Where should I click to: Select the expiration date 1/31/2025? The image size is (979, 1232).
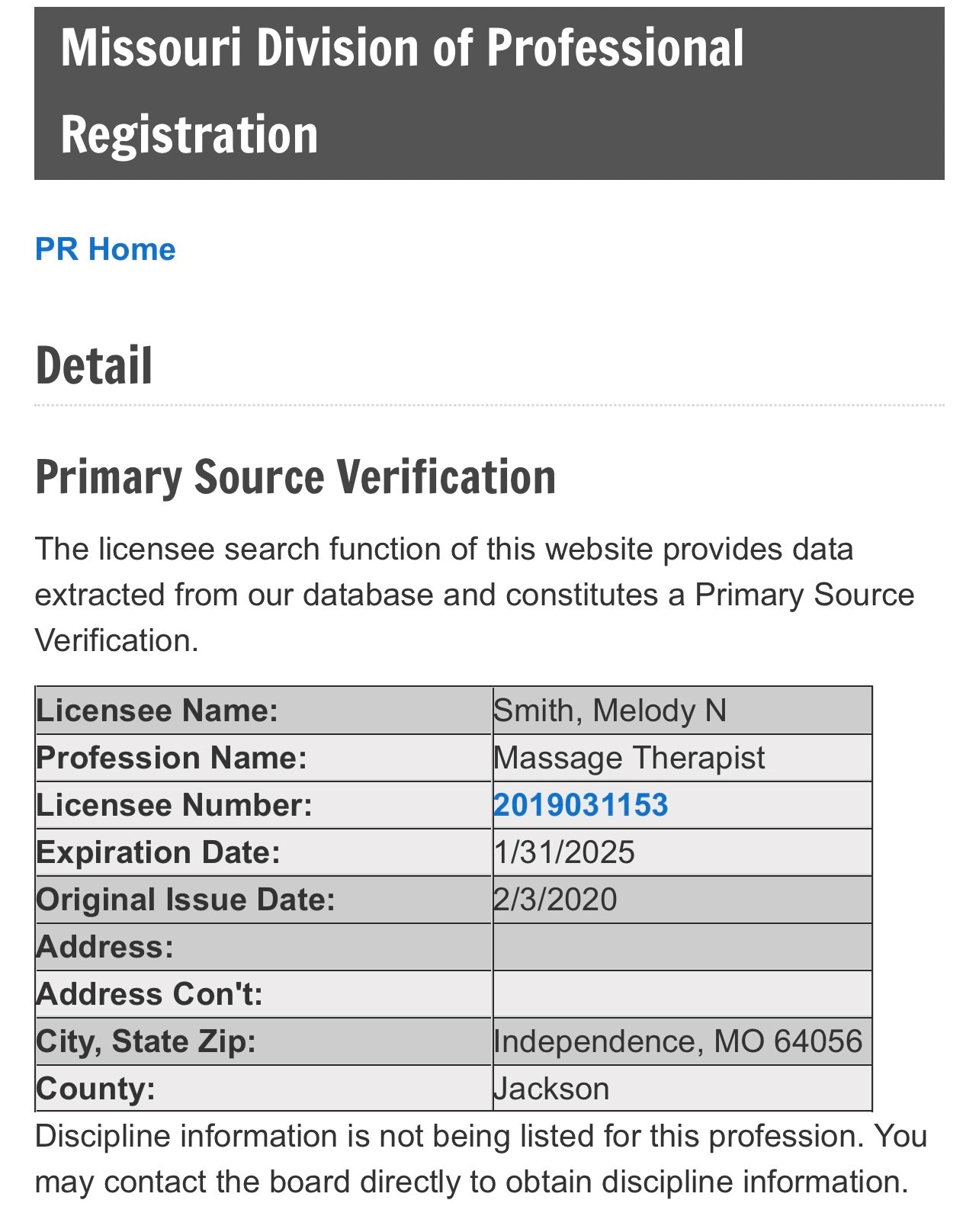pyautogui.click(x=564, y=852)
